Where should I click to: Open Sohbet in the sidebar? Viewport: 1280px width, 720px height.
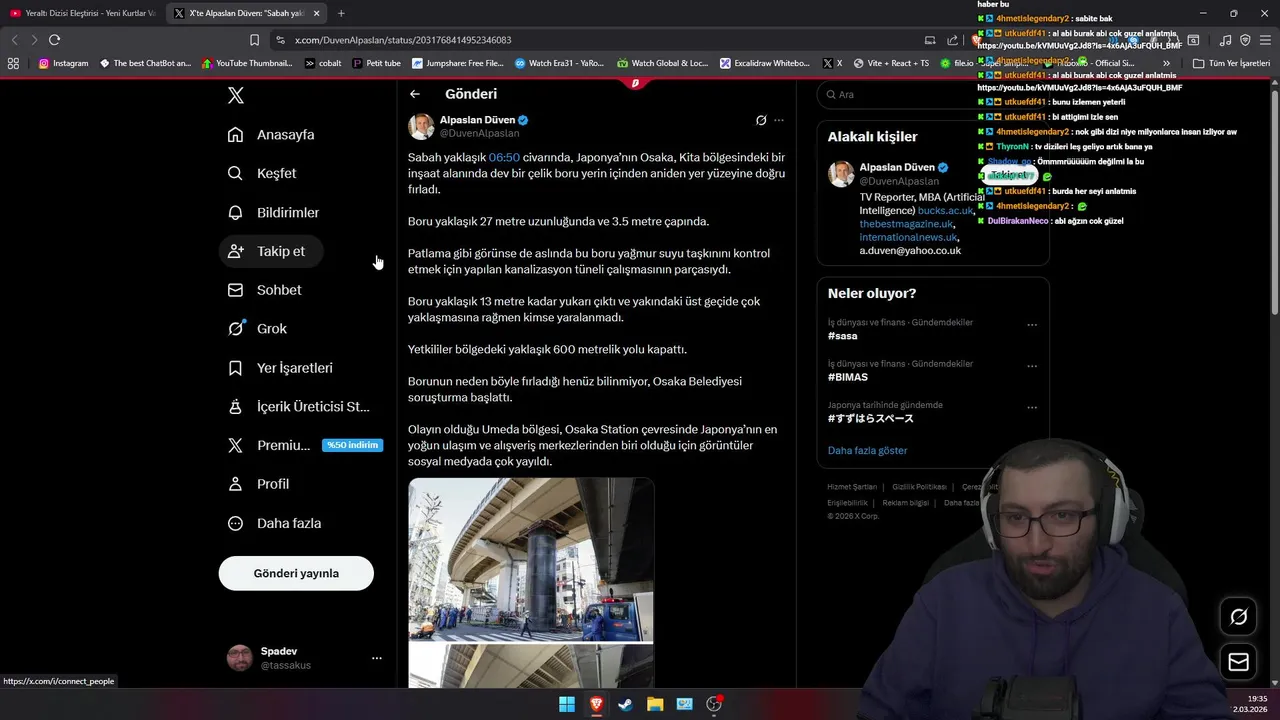coord(264,290)
